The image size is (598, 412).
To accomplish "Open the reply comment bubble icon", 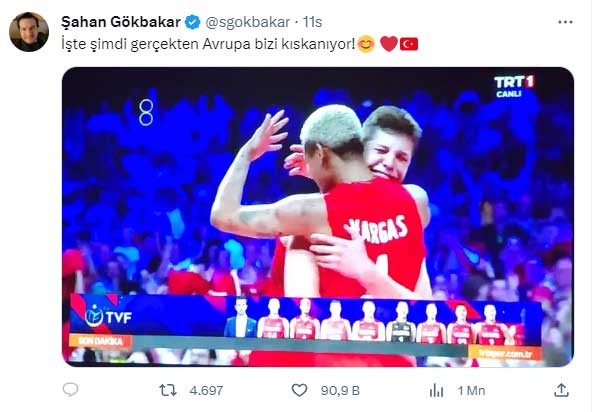I will (70, 389).
